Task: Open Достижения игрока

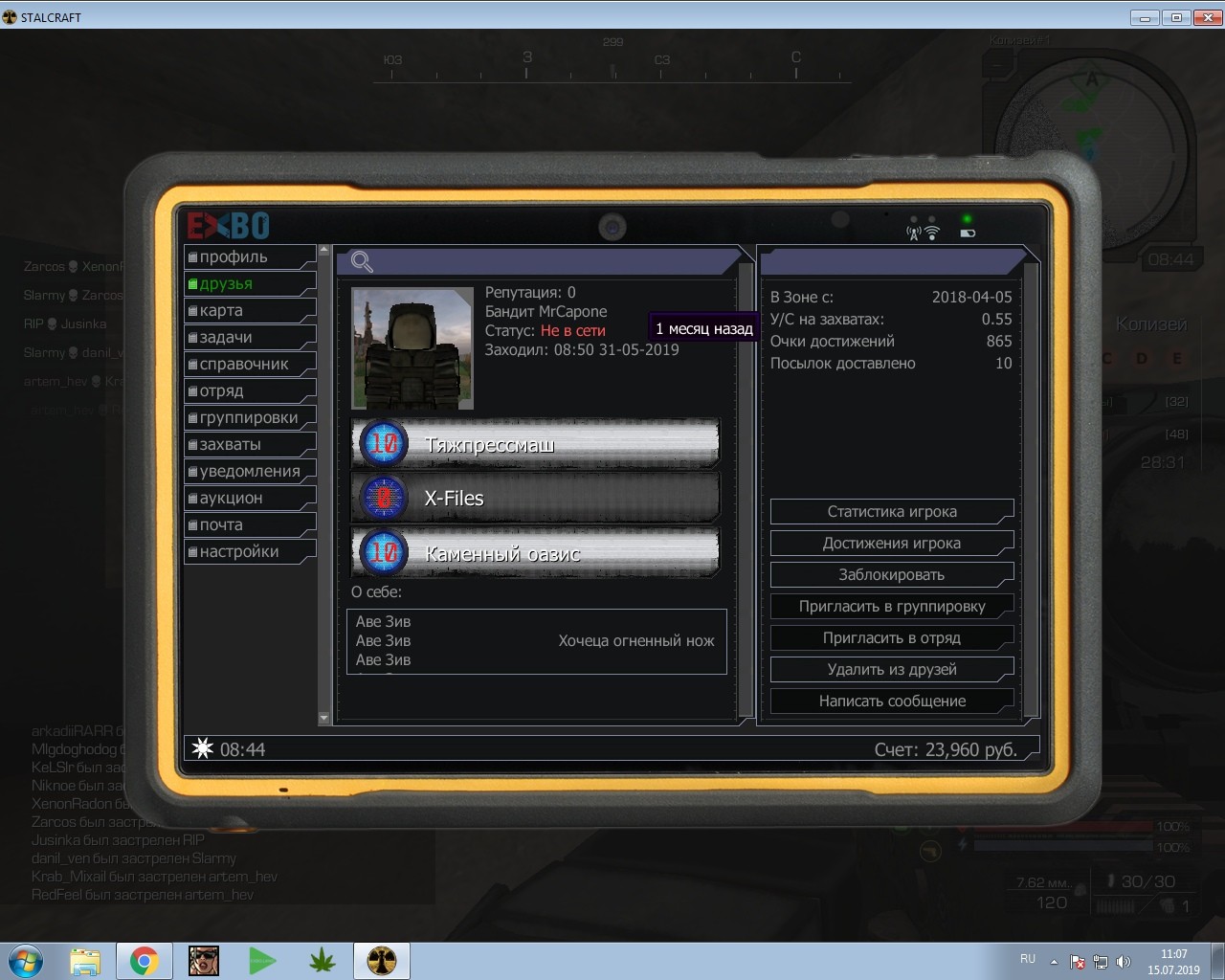Action: pyautogui.click(x=892, y=544)
